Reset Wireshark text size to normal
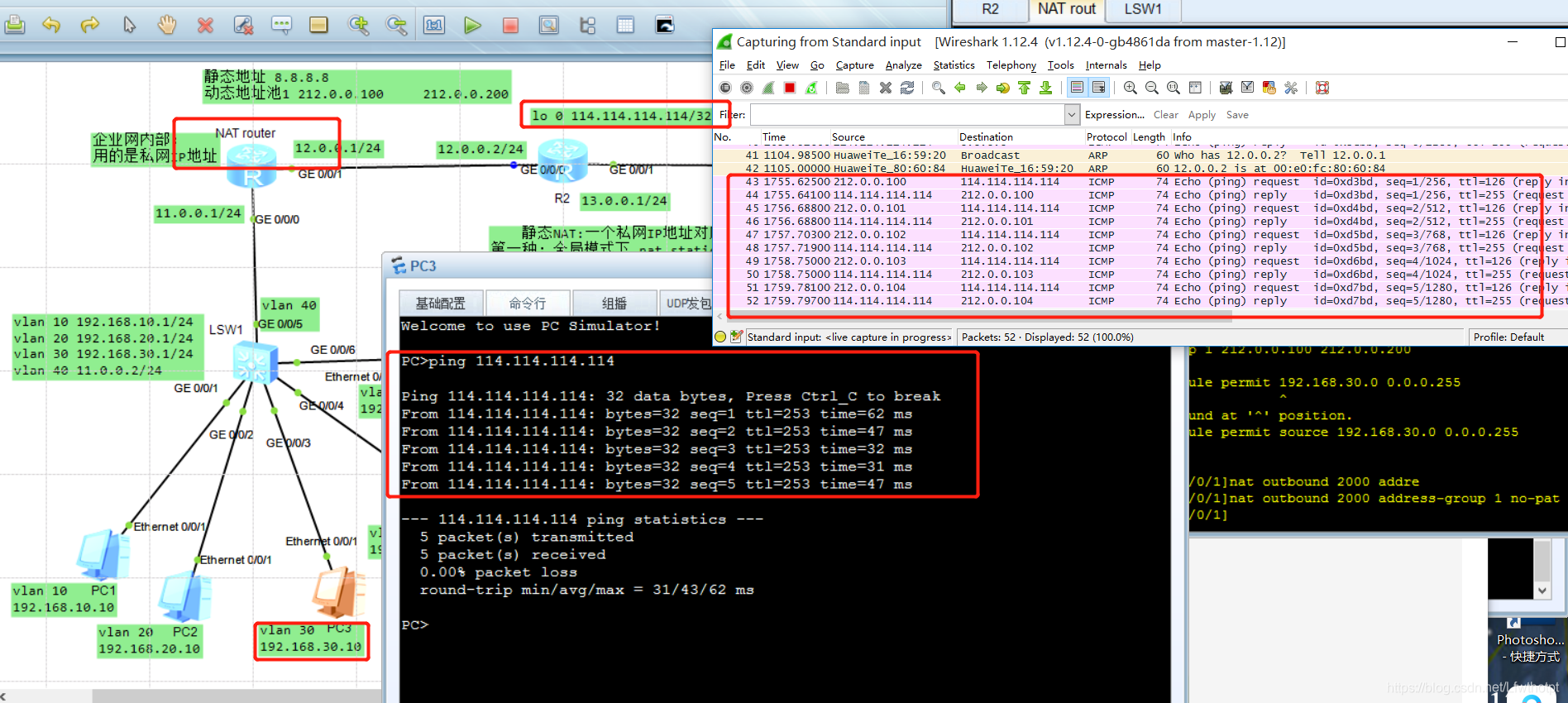The width and height of the screenshot is (1568, 703). (1173, 88)
